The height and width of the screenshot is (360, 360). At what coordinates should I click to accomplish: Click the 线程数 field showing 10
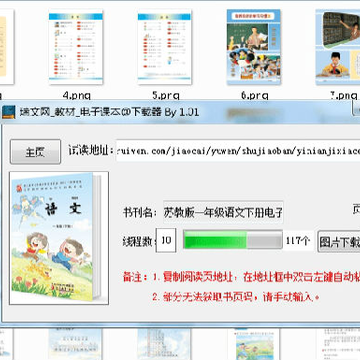pos(166,240)
